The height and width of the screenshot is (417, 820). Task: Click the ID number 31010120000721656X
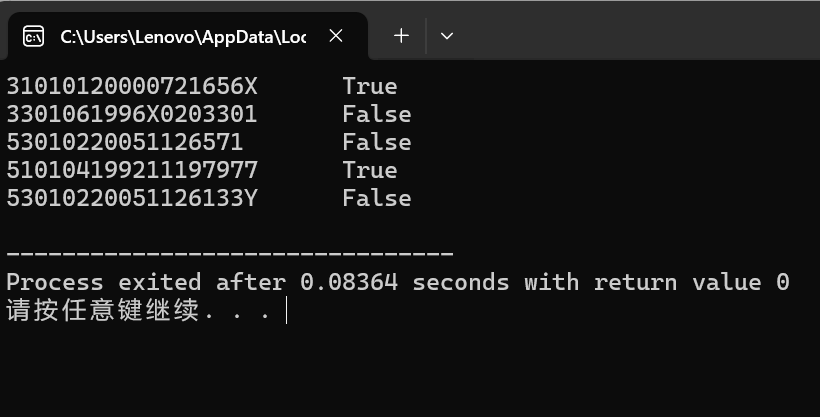click(132, 86)
